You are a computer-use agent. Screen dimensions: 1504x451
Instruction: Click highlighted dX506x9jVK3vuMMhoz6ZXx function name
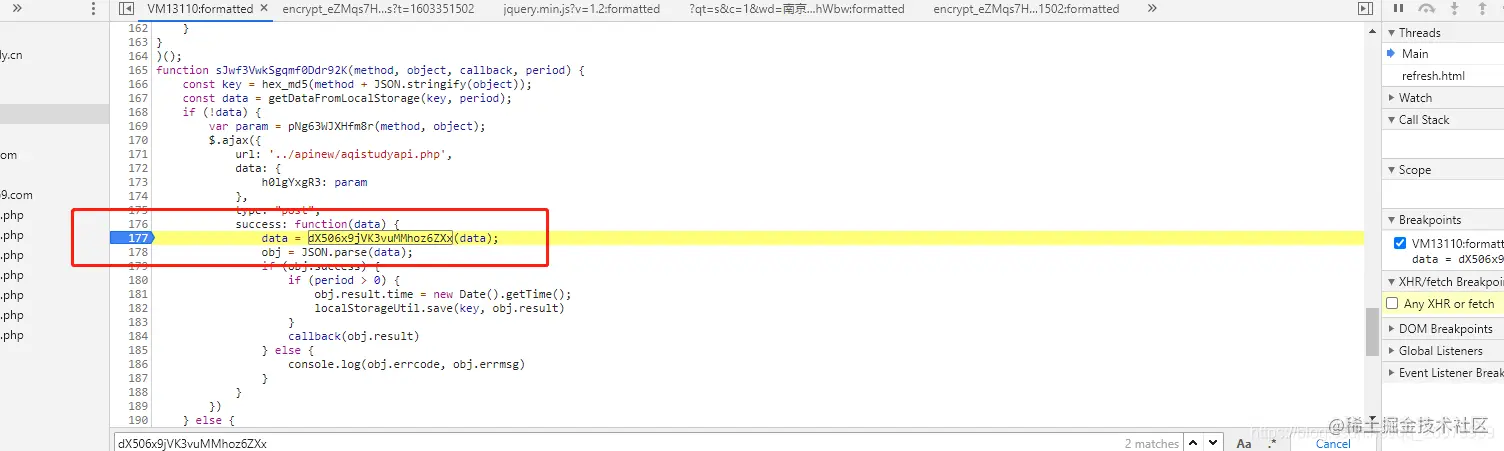(380, 238)
